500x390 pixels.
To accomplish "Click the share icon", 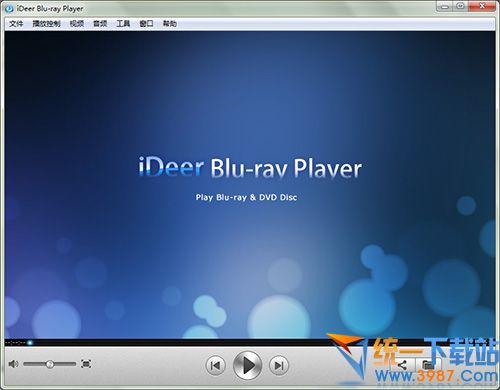I will 402,365.
